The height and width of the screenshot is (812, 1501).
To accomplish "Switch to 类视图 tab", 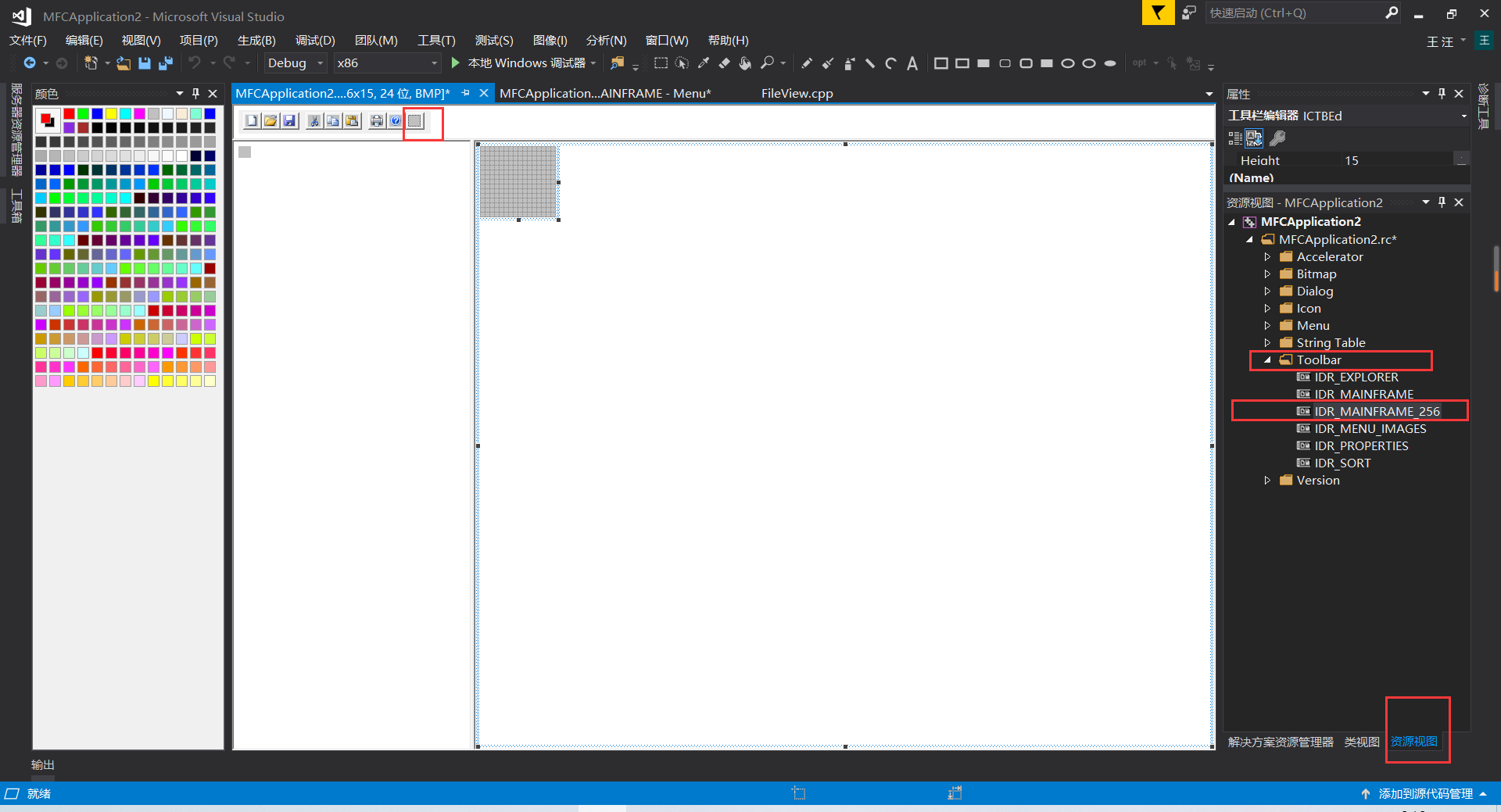I will [x=1361, y=742].
